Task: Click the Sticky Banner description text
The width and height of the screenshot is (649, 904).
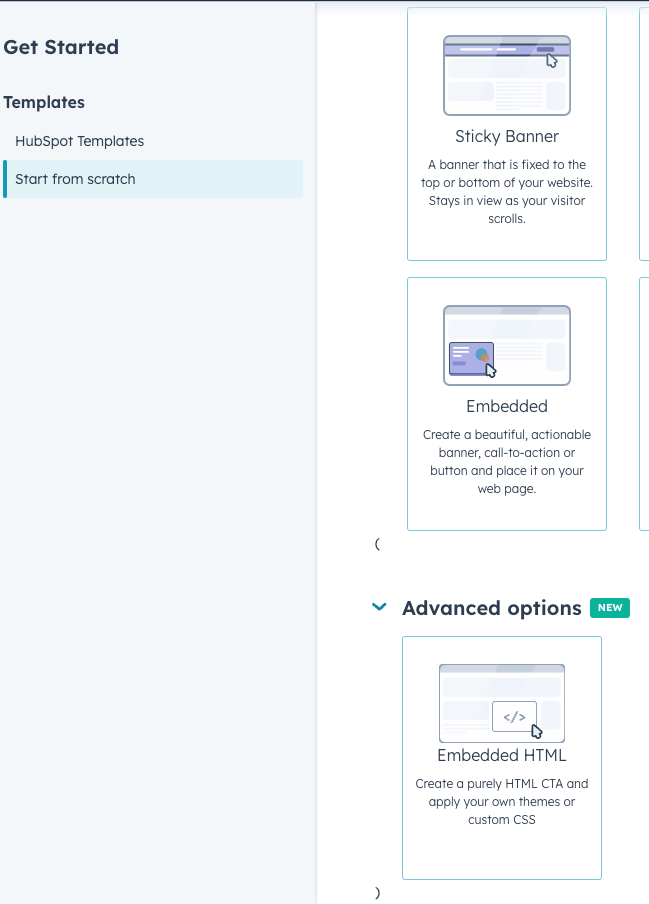Action: coord(506,191)
